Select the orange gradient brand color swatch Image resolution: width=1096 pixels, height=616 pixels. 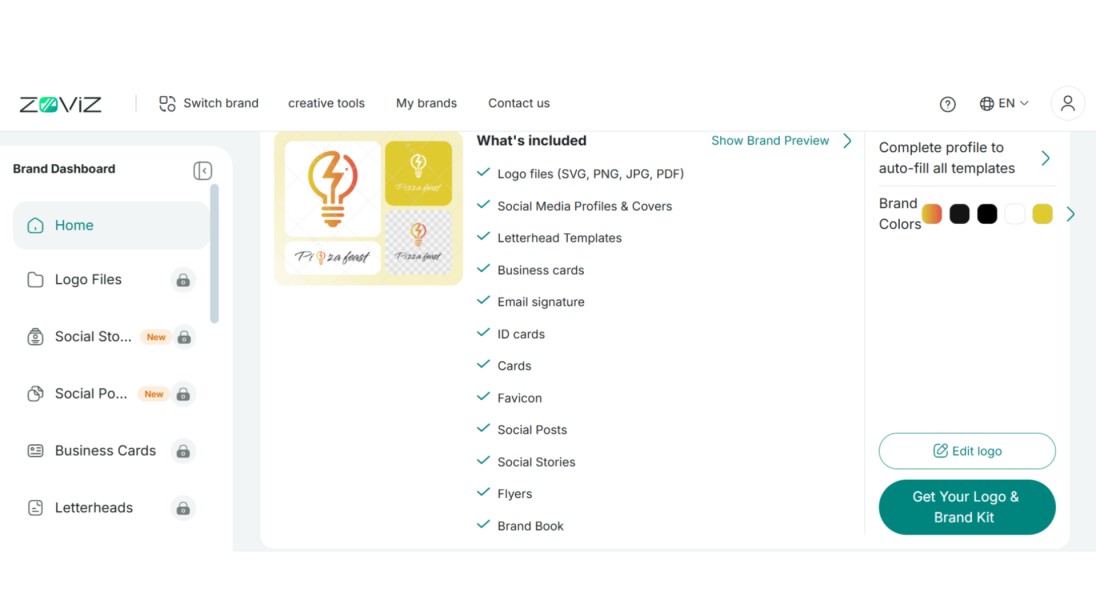click(x=932, y=214)
